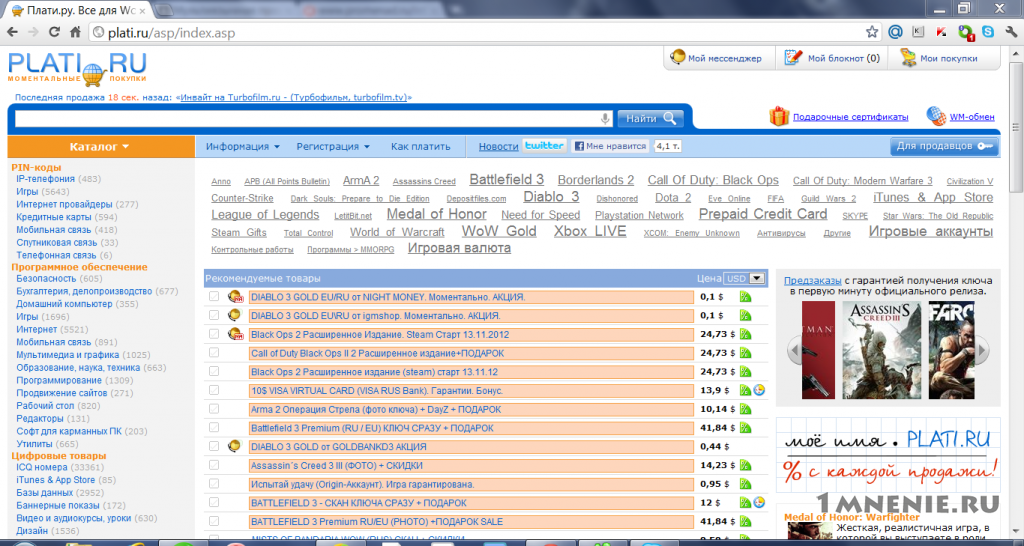The image size is (1024, 546).
Task: Open Игровая валюта tag
Action: [x=459, y=248]
